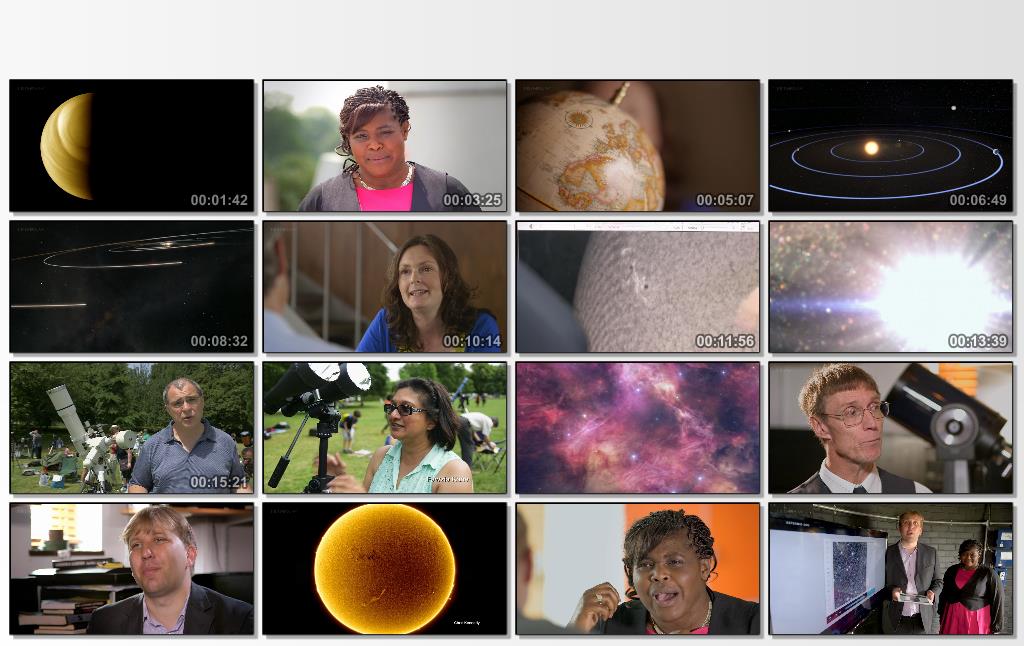Open the thumbnail of man beside white telescope

point(131,428)
